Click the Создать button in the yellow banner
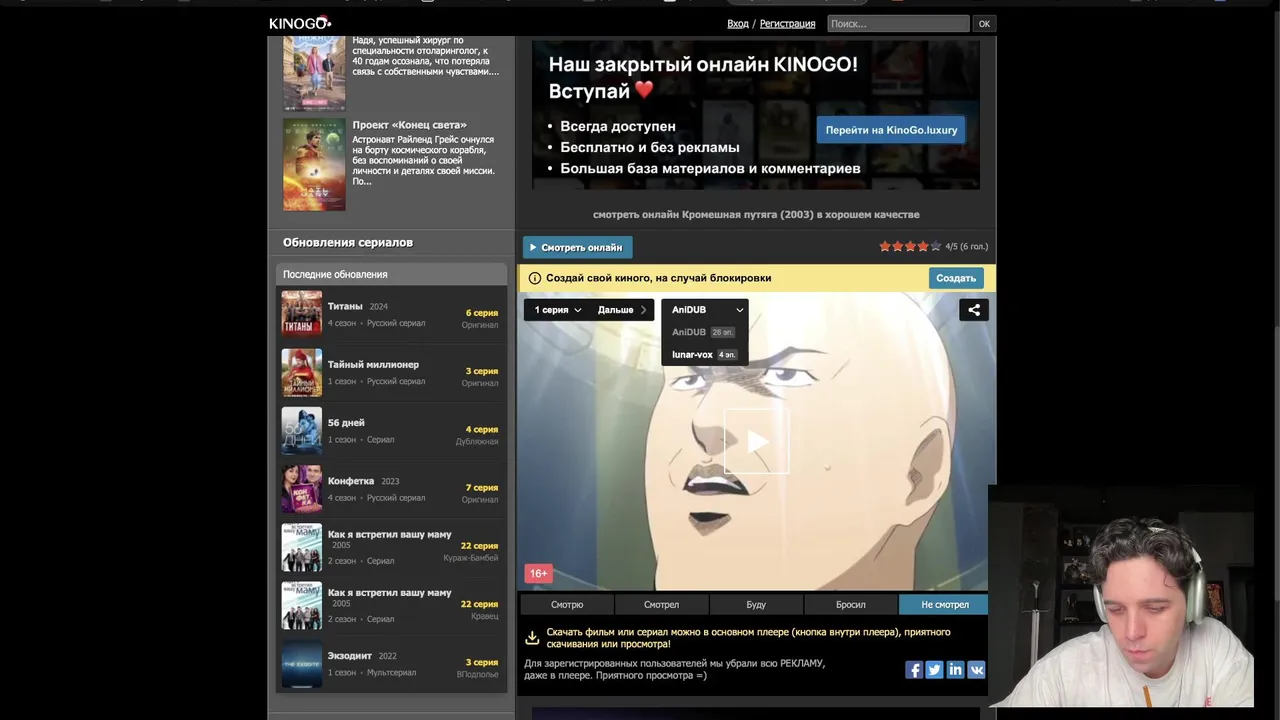1280x720 pixels. point(956,278)
